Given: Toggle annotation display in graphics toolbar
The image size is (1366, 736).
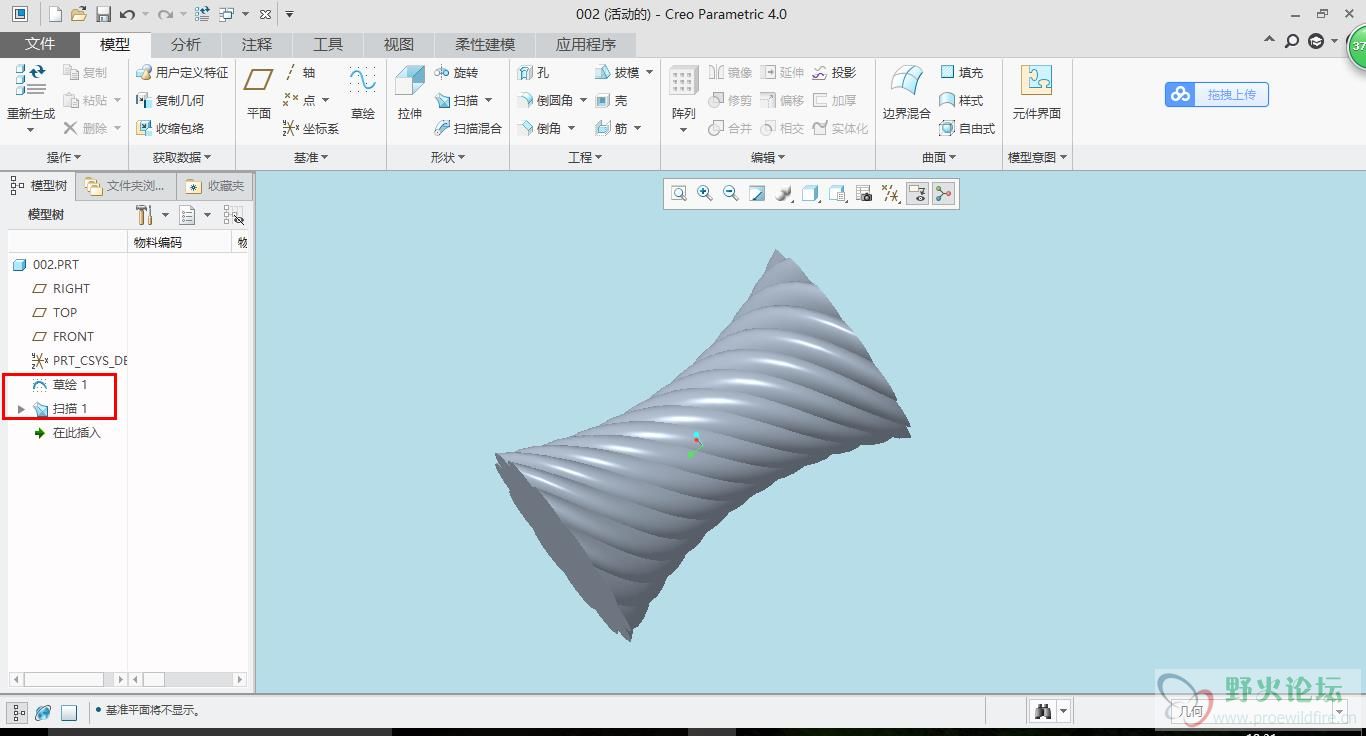Looking at the screenshot, I should pyautogui.click(x=917, y=194).
